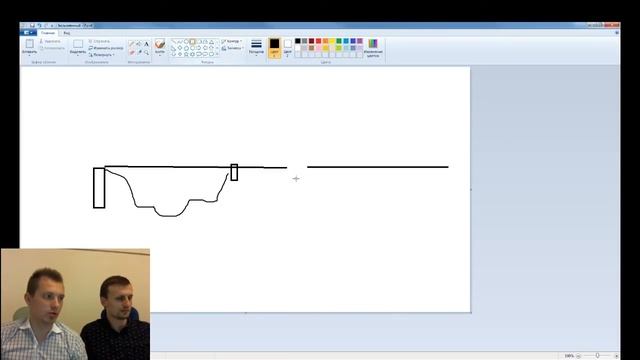Click the Save icon in quick access toolbar

pyautogui.click(x=32, y=25)
